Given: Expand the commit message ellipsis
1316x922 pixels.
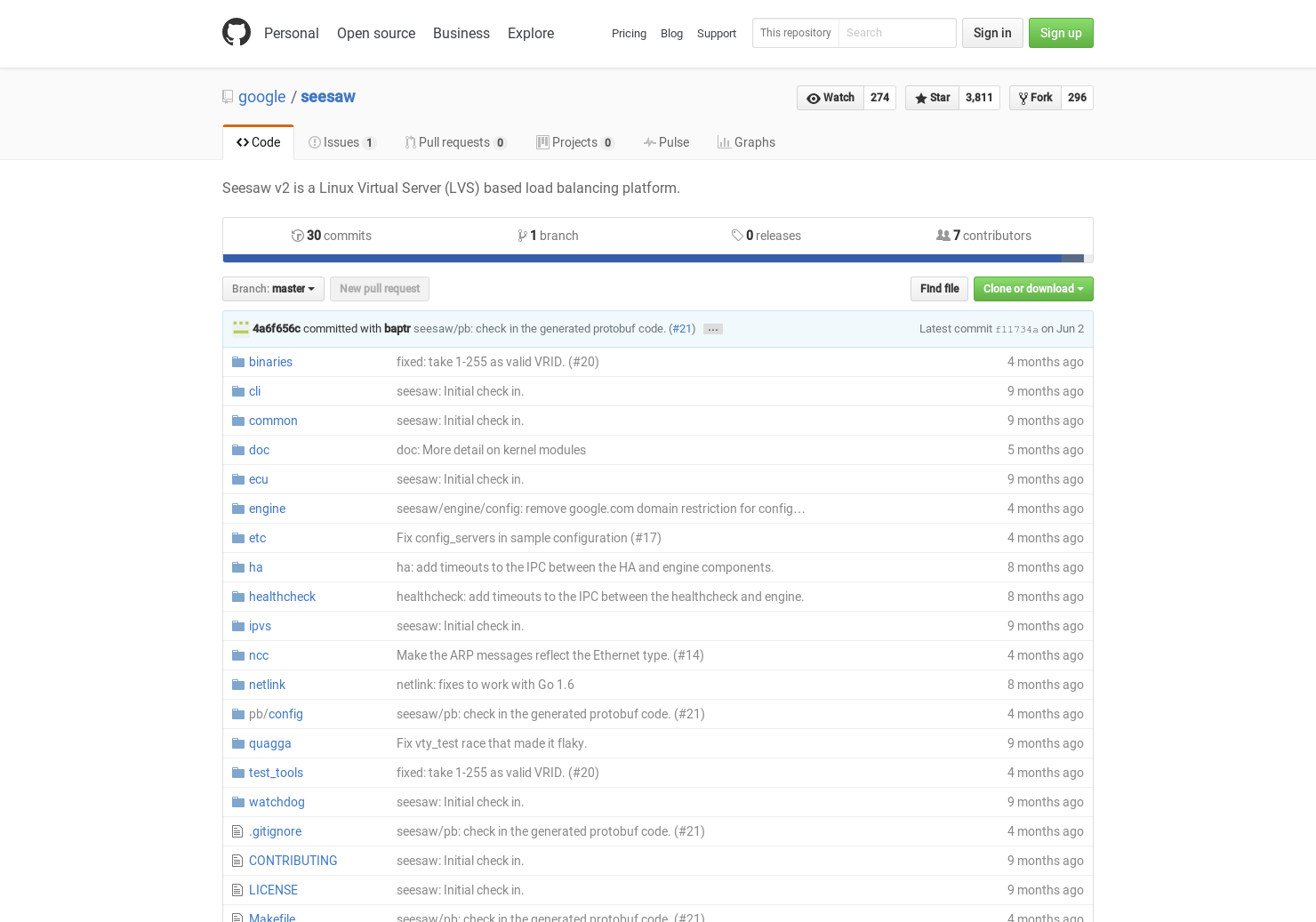Looking at the screenshot, I should pos(713,329).
